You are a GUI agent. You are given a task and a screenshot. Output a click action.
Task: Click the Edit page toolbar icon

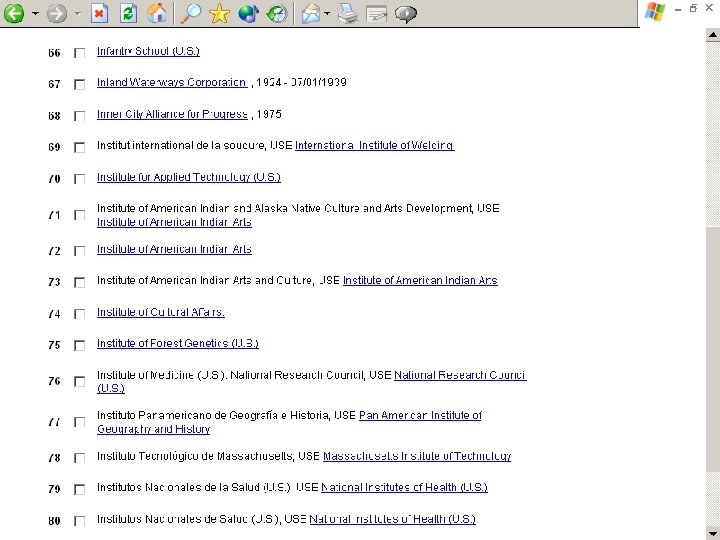tap(377, 13)
